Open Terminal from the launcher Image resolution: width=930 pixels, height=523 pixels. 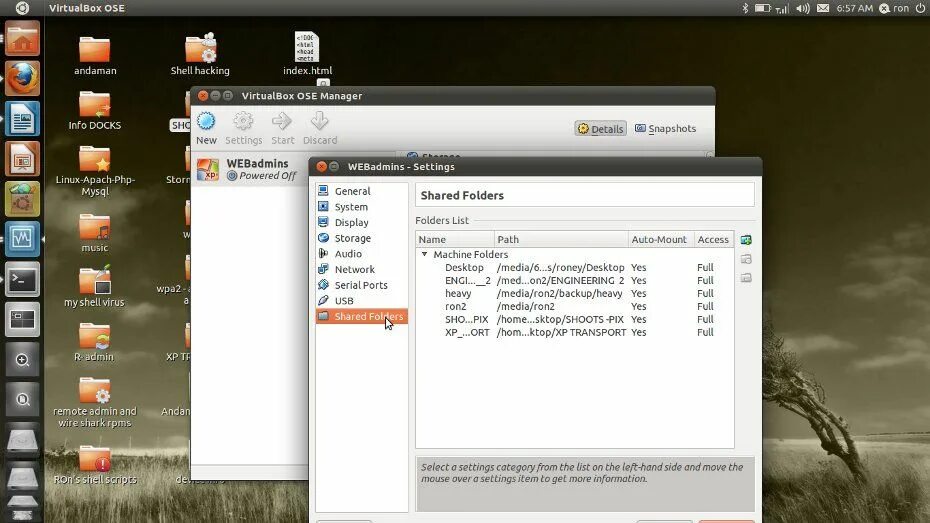pos(23,279)
